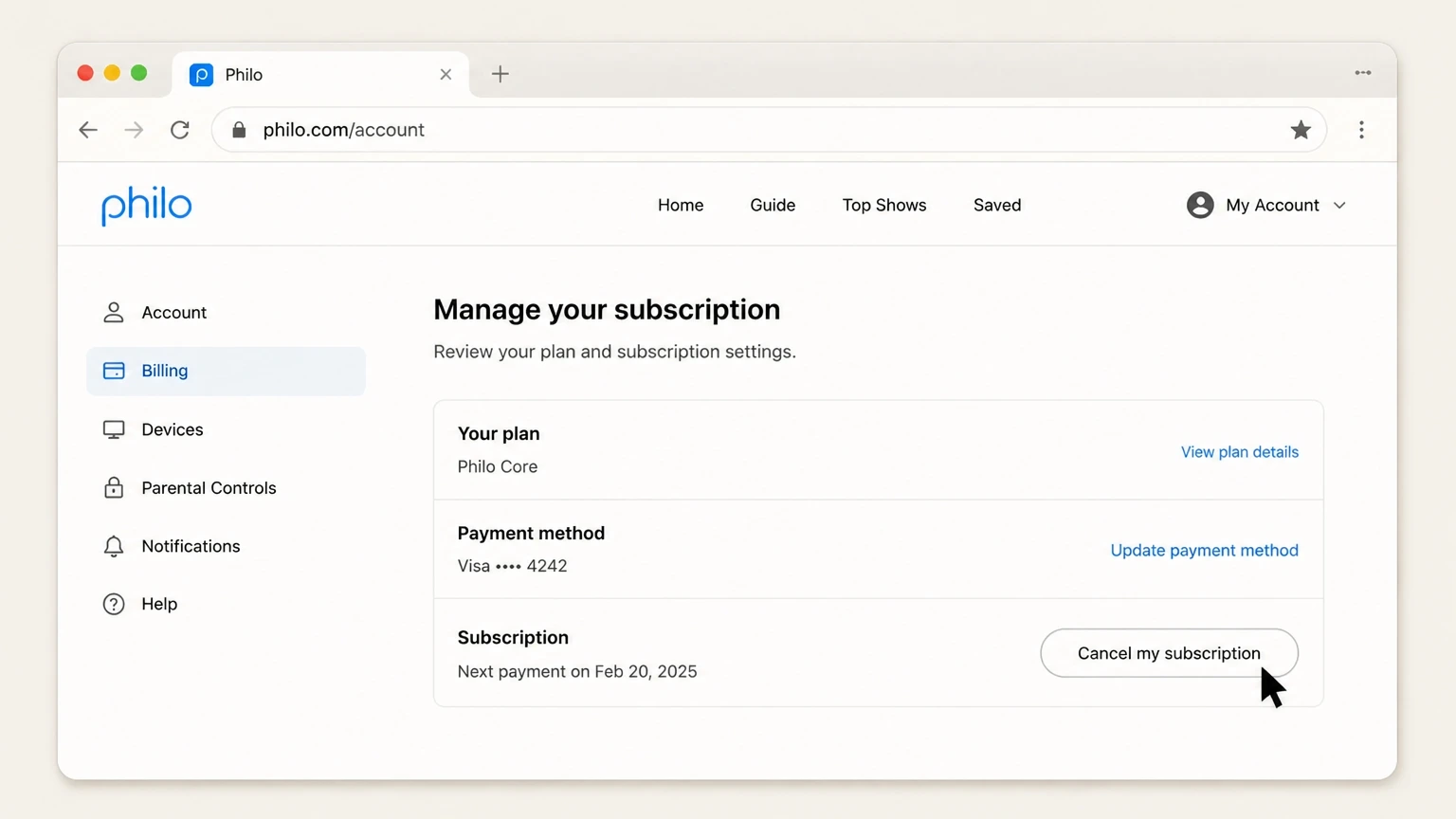
Task: Go forward in browser history
Action: pos(134,130)
